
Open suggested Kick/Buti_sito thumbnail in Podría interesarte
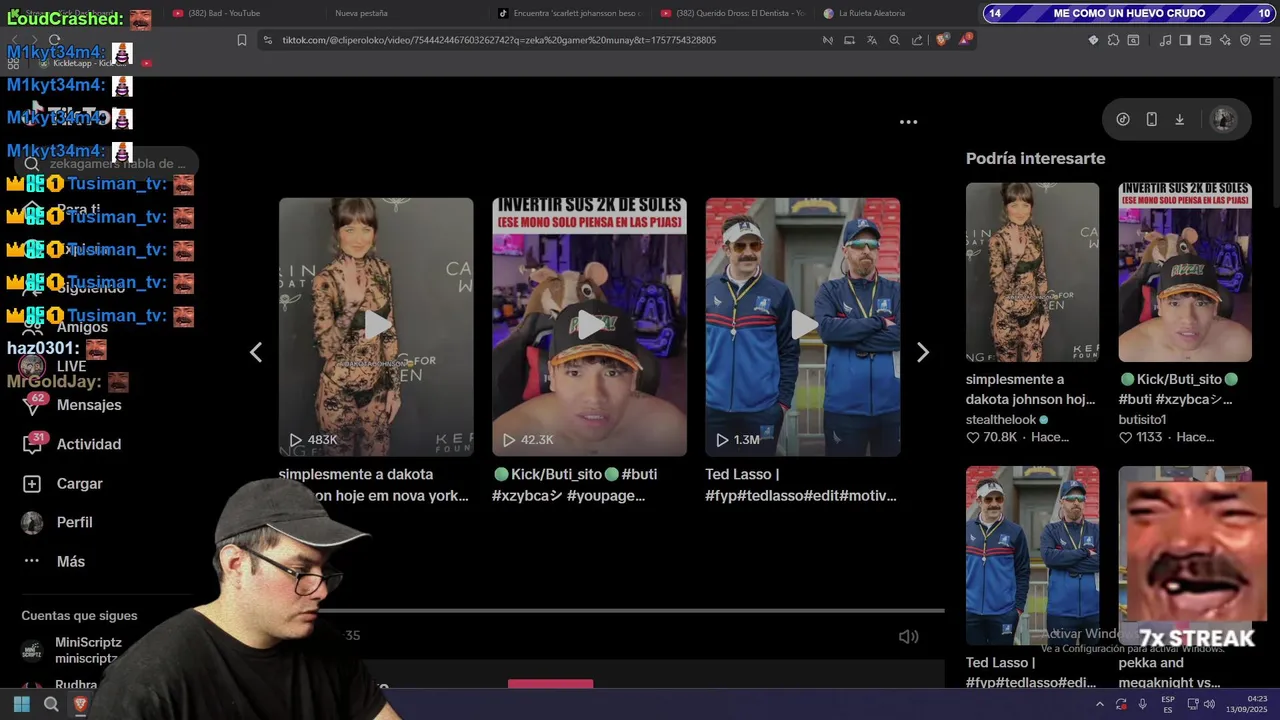(x=1185, y=272)
